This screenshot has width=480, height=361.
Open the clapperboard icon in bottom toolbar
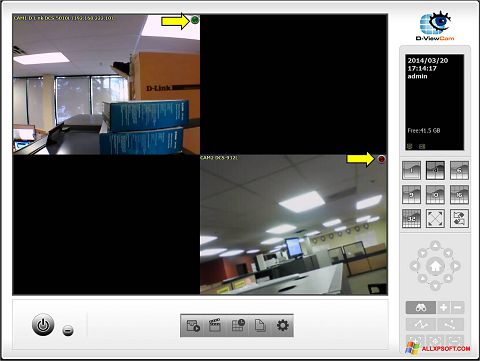coord(215,325)
